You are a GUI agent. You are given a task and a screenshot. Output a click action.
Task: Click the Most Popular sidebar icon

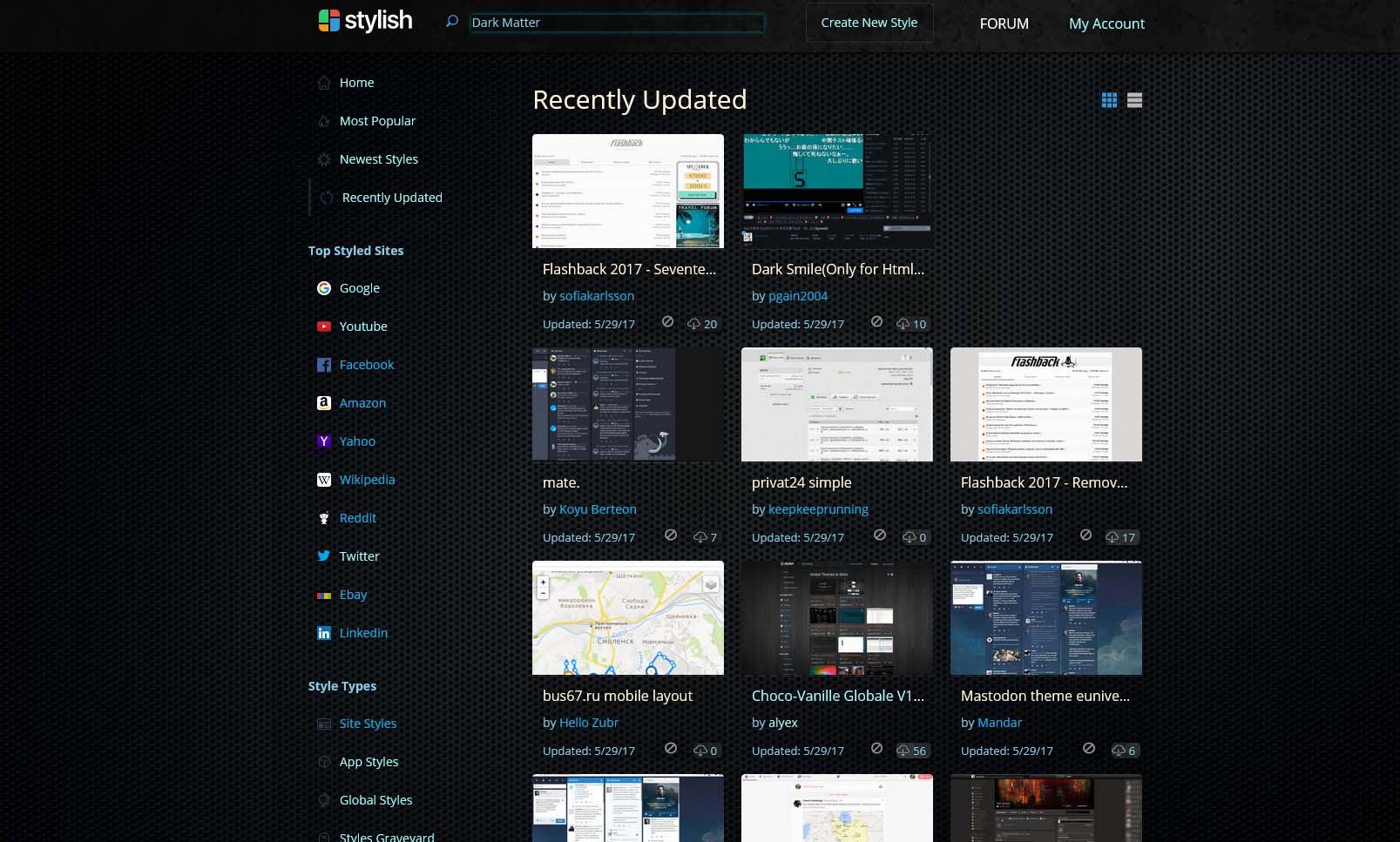[x=324, y=121]
